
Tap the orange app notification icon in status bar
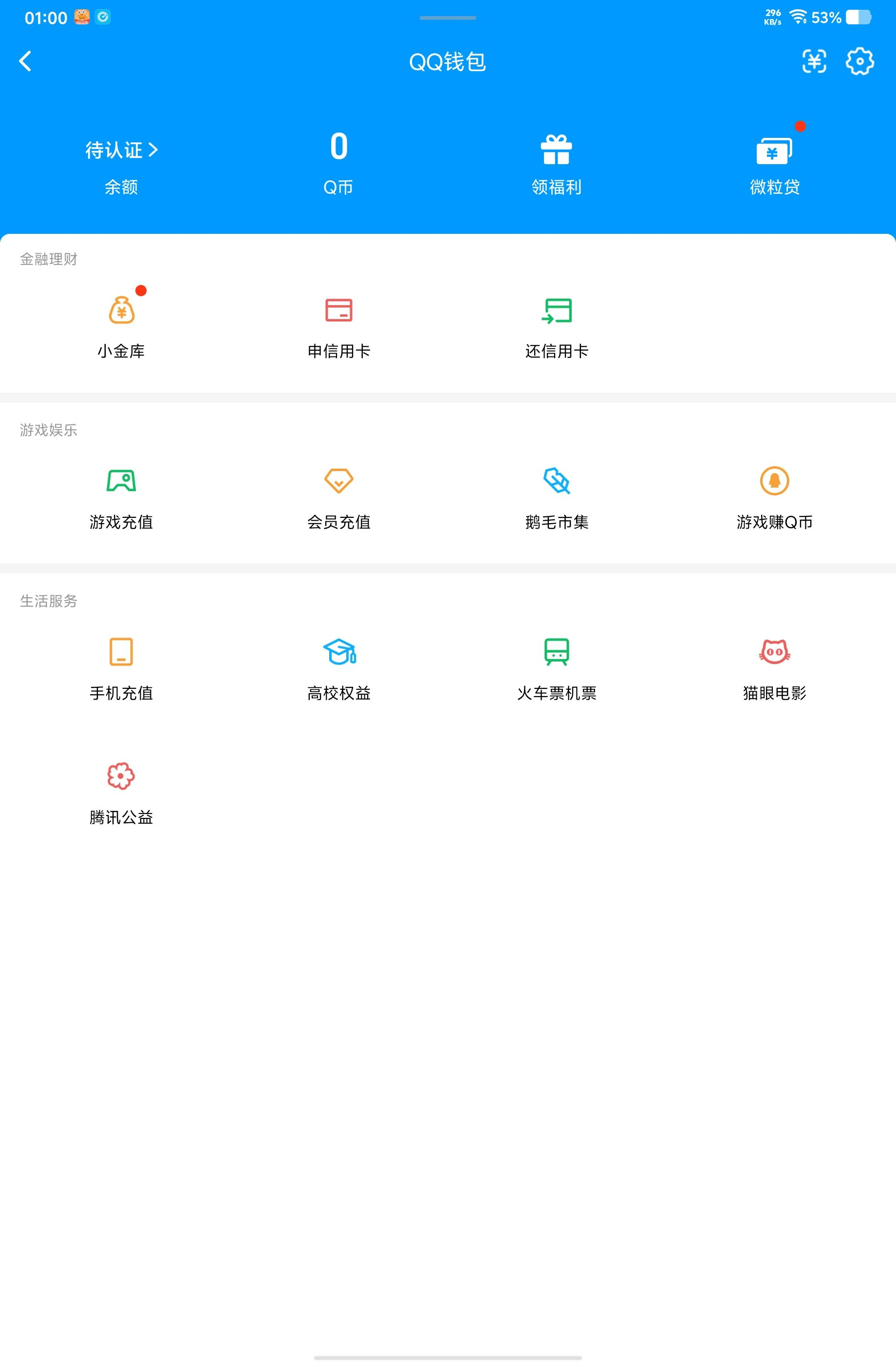pos(82,17)
